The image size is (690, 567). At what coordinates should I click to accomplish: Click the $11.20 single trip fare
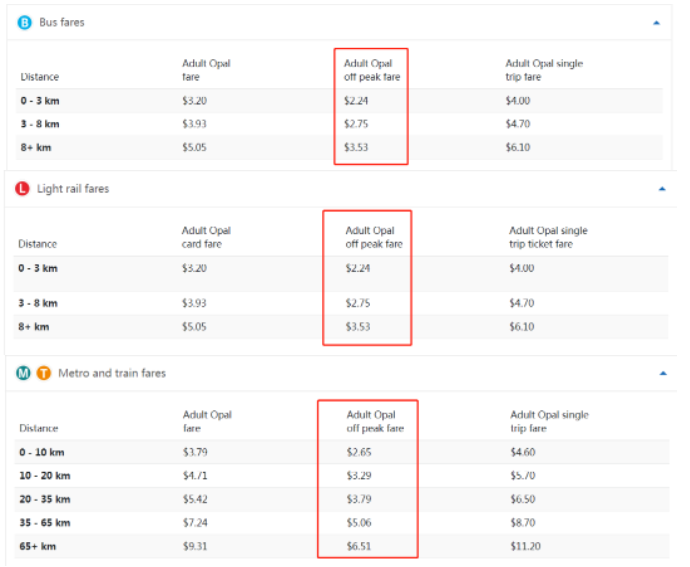[525, 546]
